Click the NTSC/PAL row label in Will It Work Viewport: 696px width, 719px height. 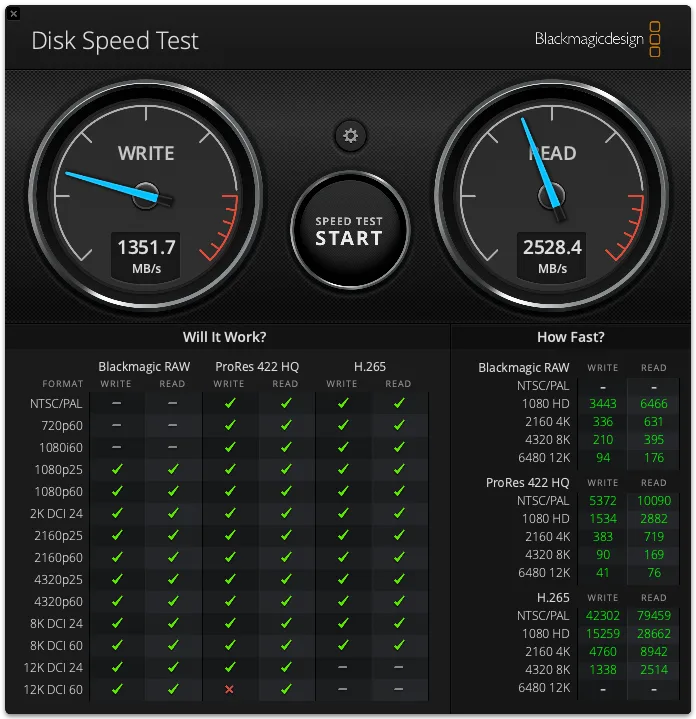pyautogui.click(x=56, y=404)
